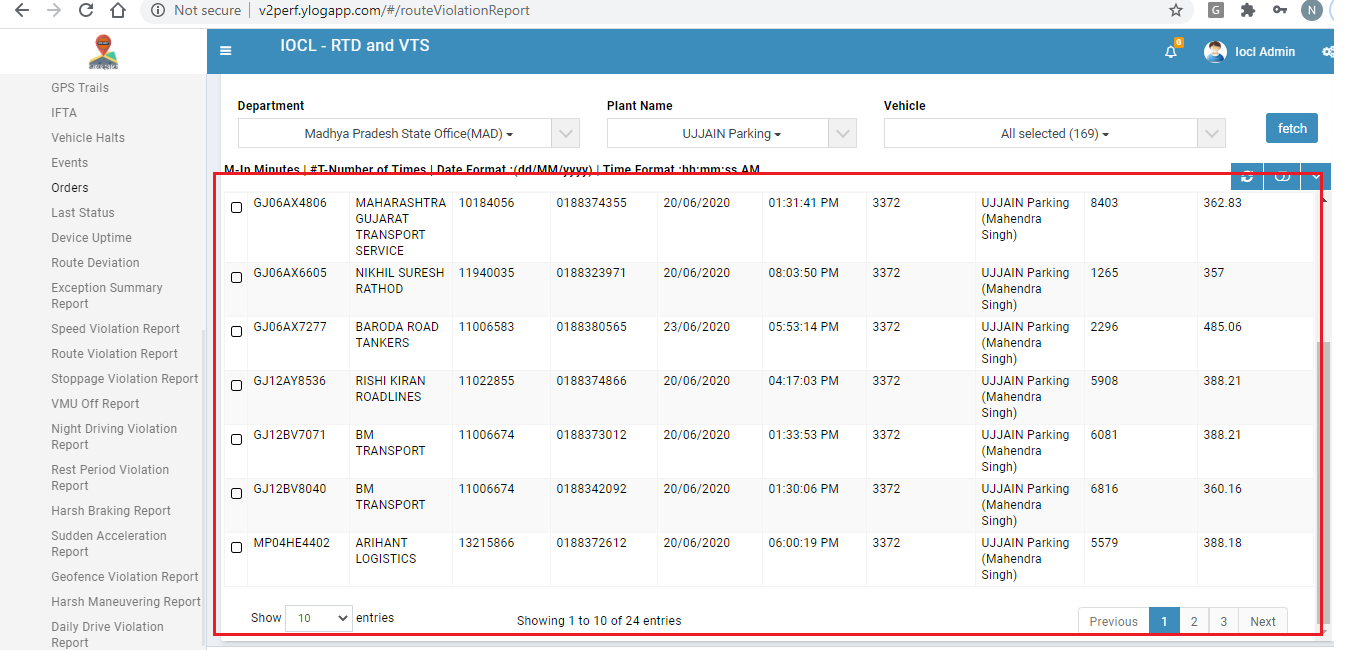The width and height of the screenshot is (1358, 650).
Task: Expand the table options arrow above the table
Action: (1315, 177)
